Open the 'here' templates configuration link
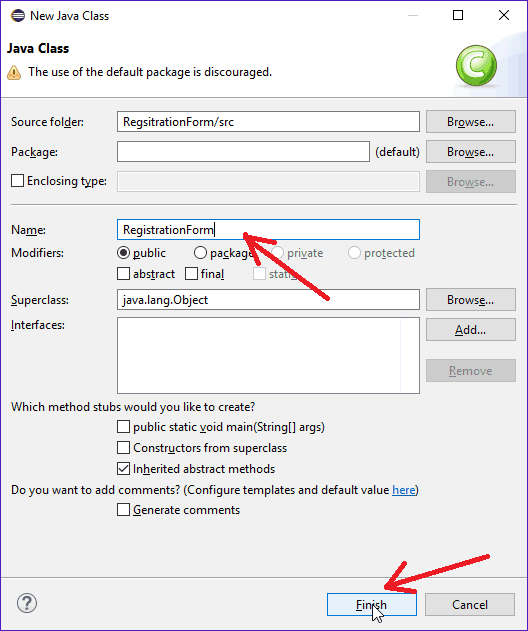Screen dimensions: 528x631 pyautogui.click(x=404, y=490)
